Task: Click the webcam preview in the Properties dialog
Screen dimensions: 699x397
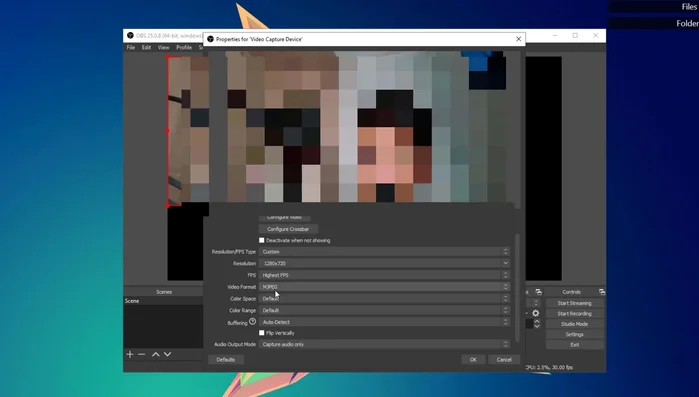Action: 364,127
